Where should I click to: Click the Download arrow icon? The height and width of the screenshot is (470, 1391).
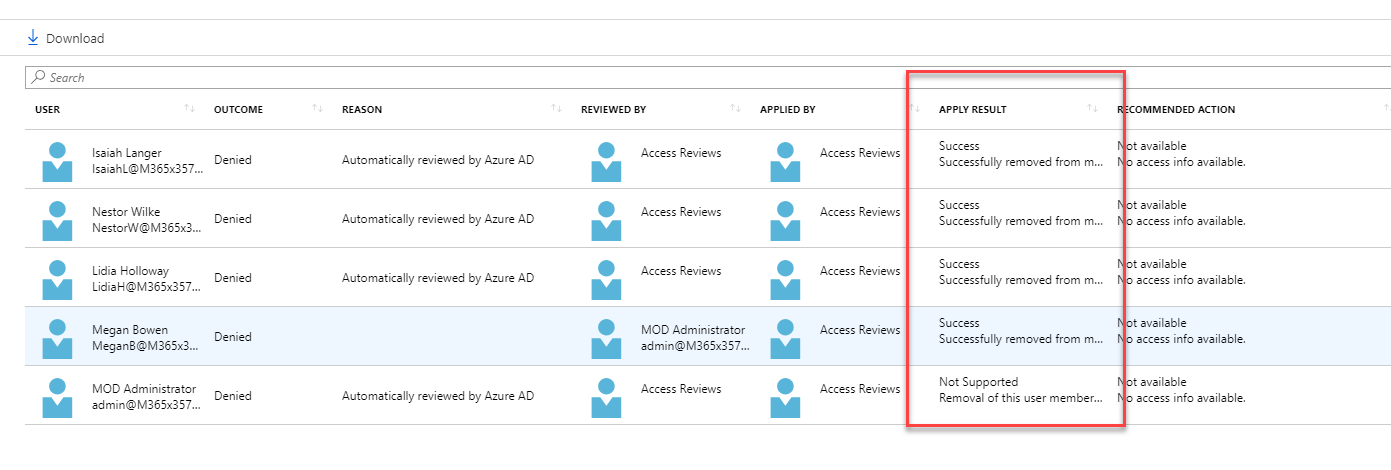[33, 38]
